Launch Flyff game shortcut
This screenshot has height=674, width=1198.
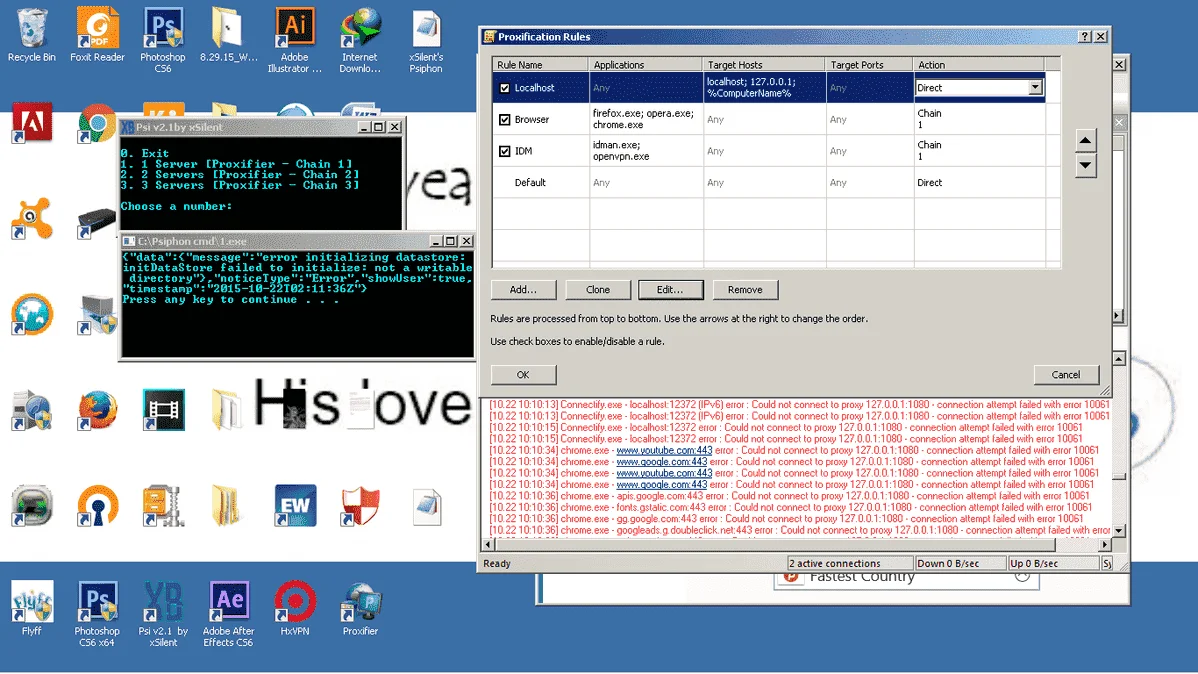point(31,609)
